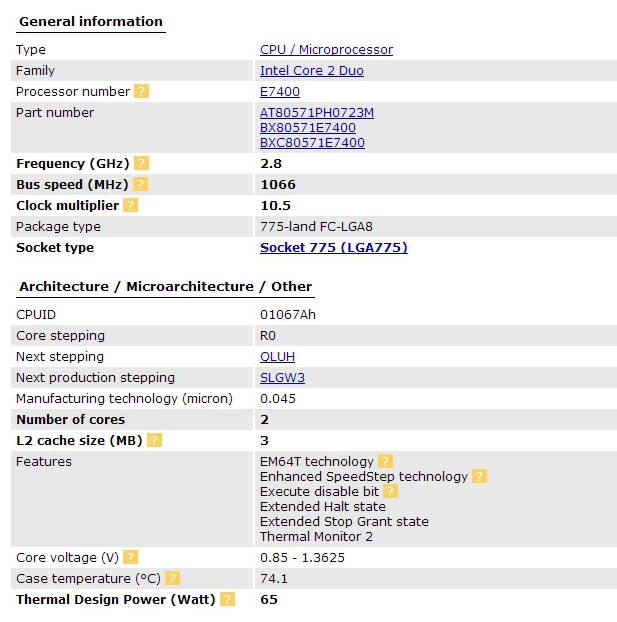
Task: Click the help icon beside Processor number
Action: click(141, 91)
